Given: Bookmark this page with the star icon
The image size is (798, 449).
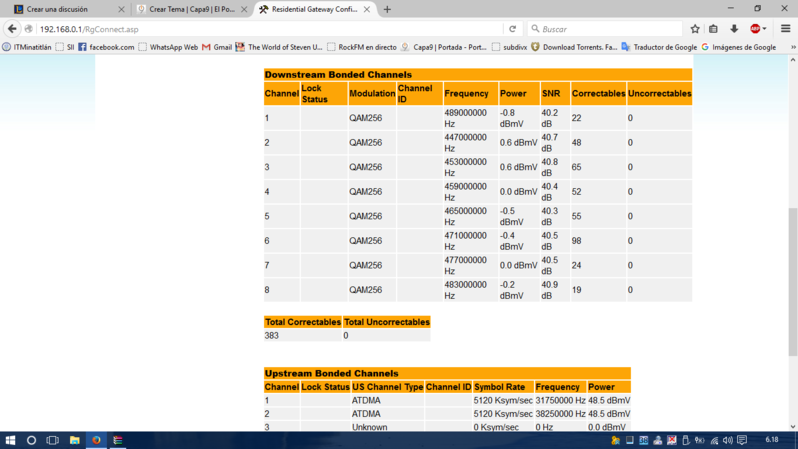Looking at the screenshot, I should [695, 29].
